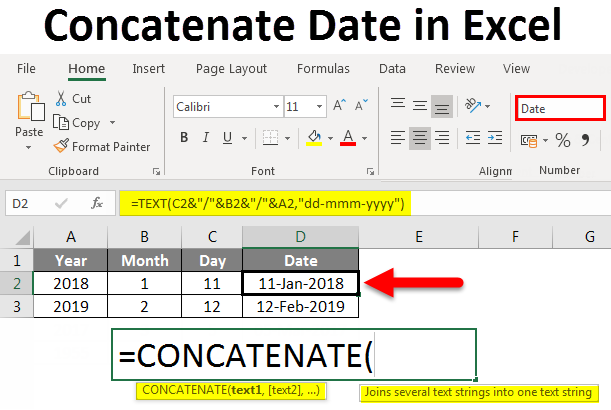Select cell containing 11-Jan-2018
This screenshot has width=611, height=410.
click(300, 283)
